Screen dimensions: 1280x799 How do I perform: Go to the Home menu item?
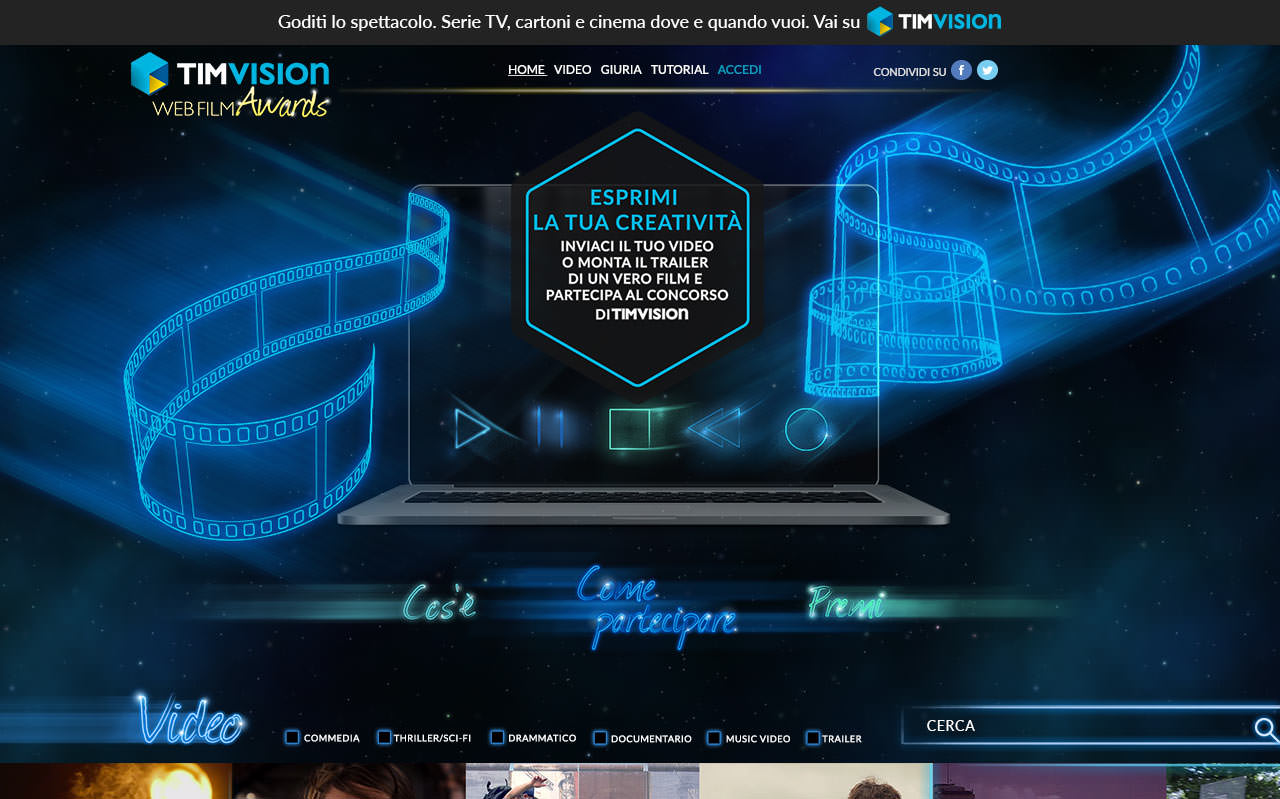pos(527,70)
